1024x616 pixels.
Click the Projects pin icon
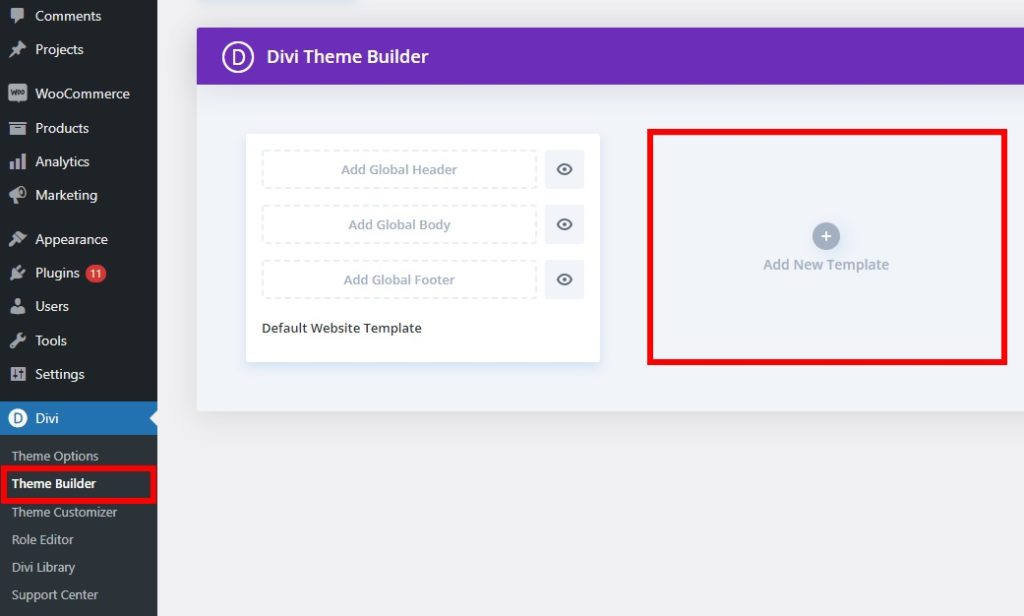pyautogui.click(x=18, y=49)
